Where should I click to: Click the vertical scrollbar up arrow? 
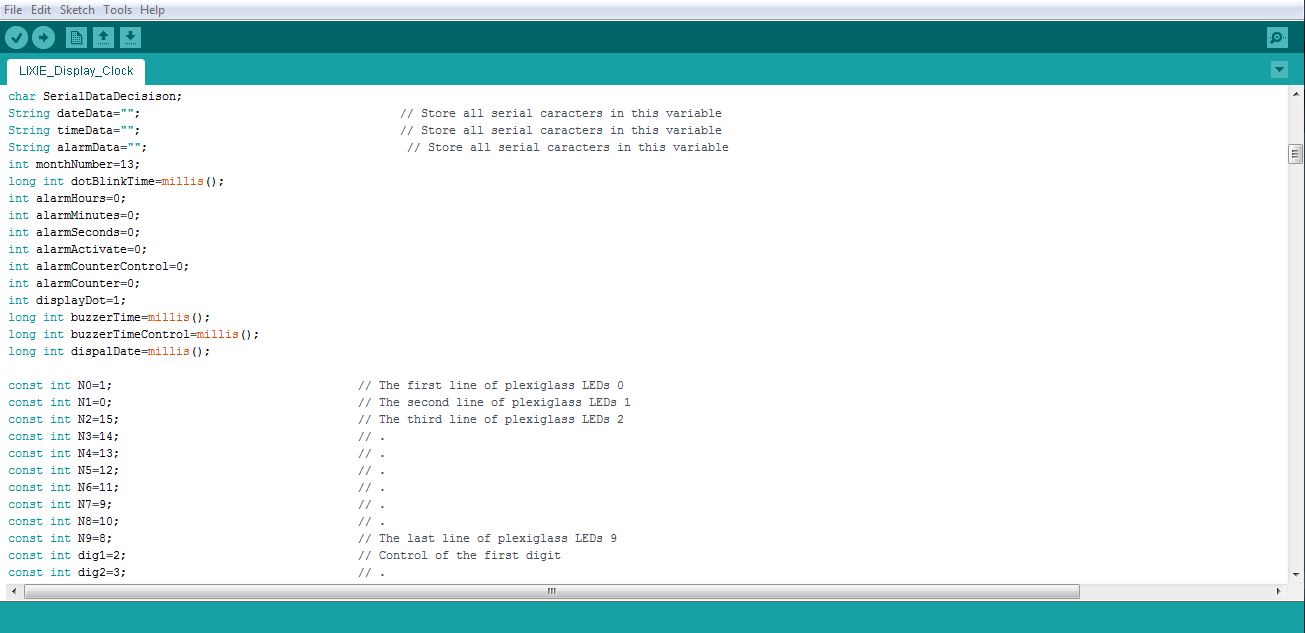click(1296, 93)
